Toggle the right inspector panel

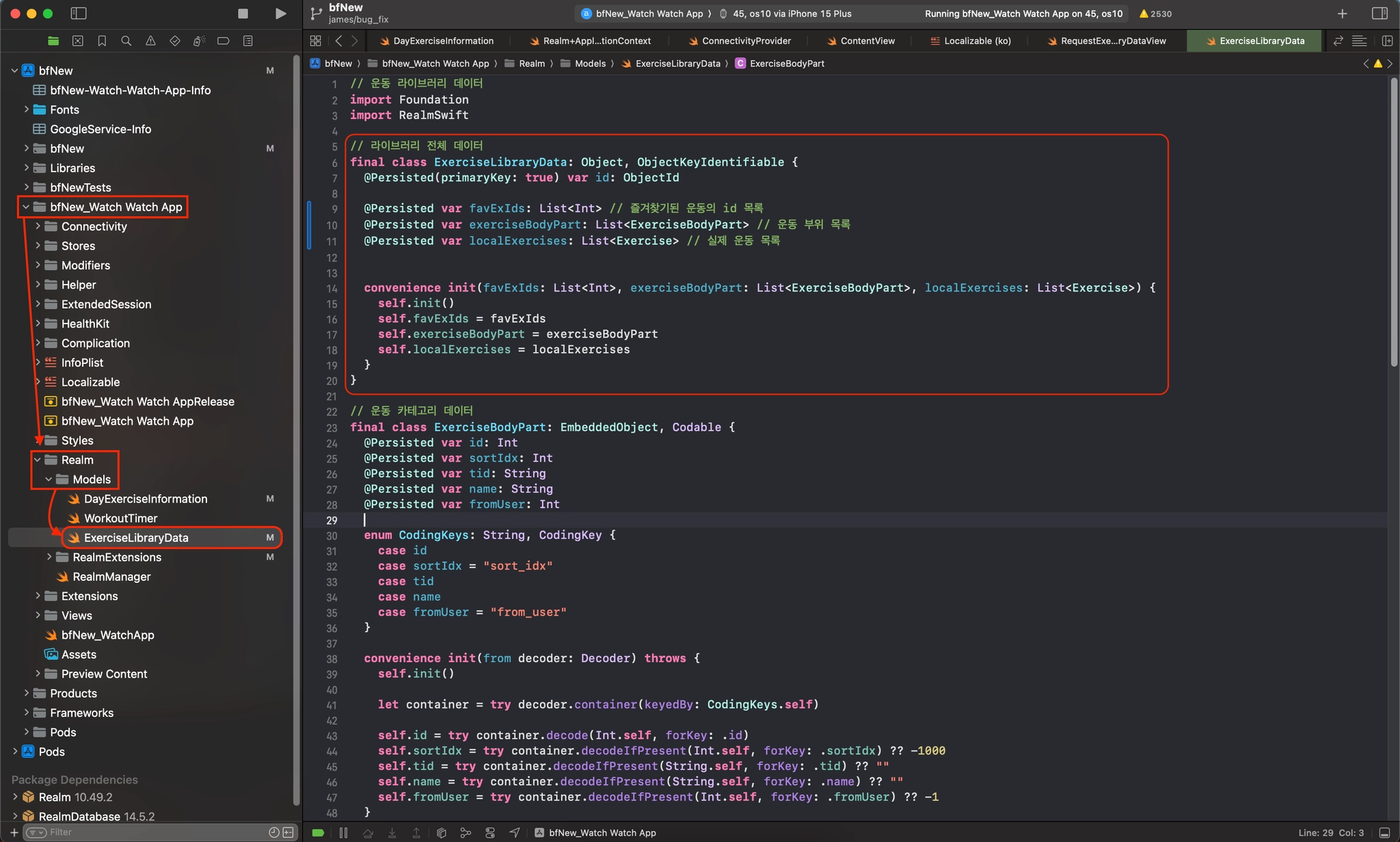(1379, 14)
